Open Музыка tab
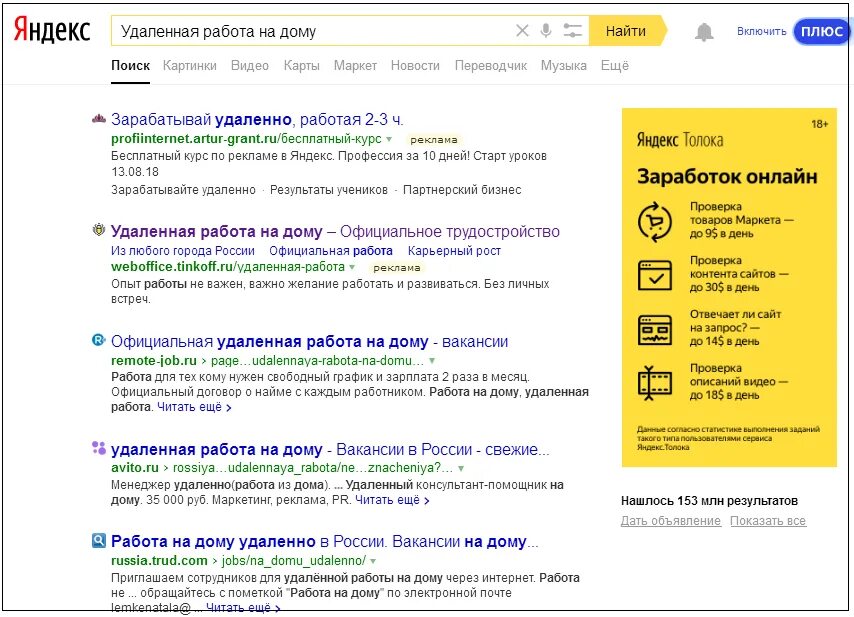Image resolution: width=854 pixels, height=617 pixels. point(564,65)
